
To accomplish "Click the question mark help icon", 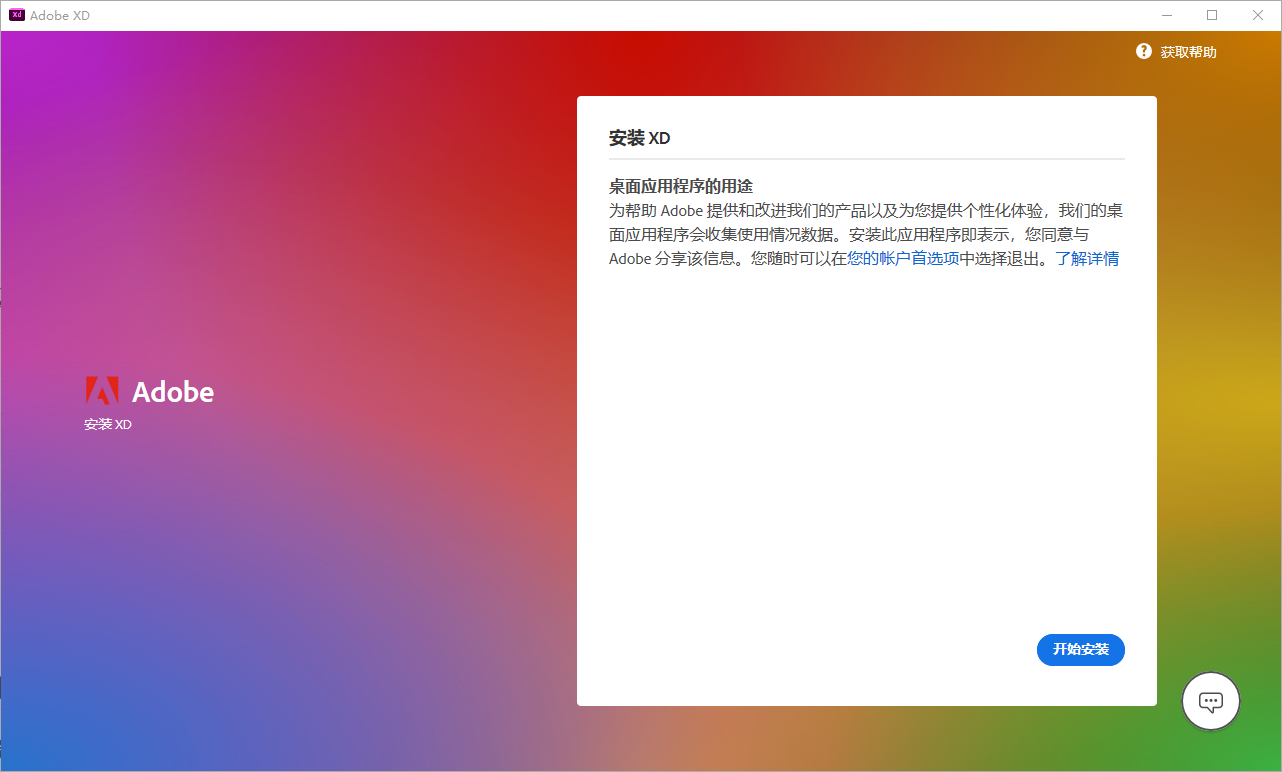I will coord(1144,51).
